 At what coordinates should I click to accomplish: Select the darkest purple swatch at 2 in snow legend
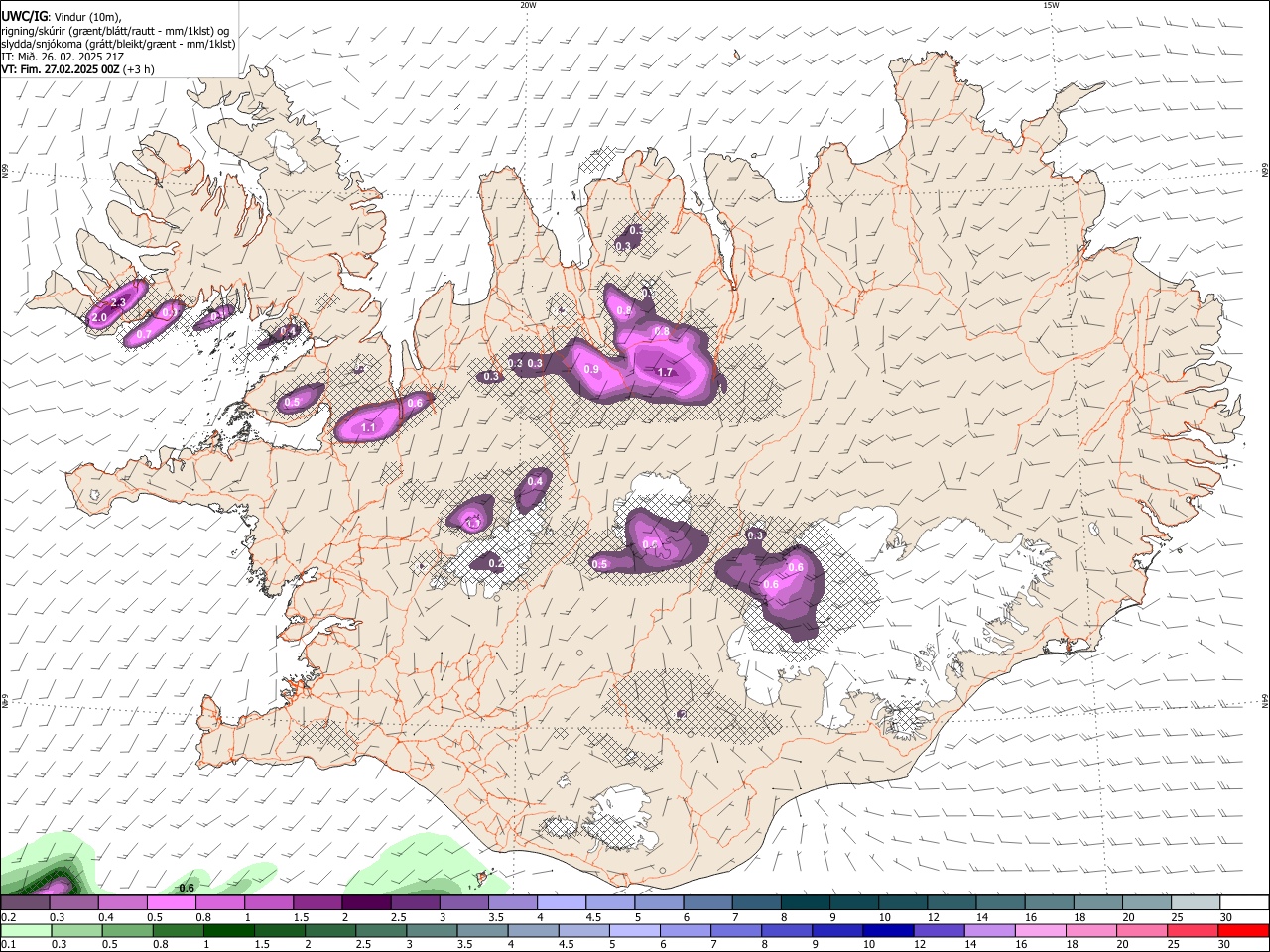coord(366,903)
